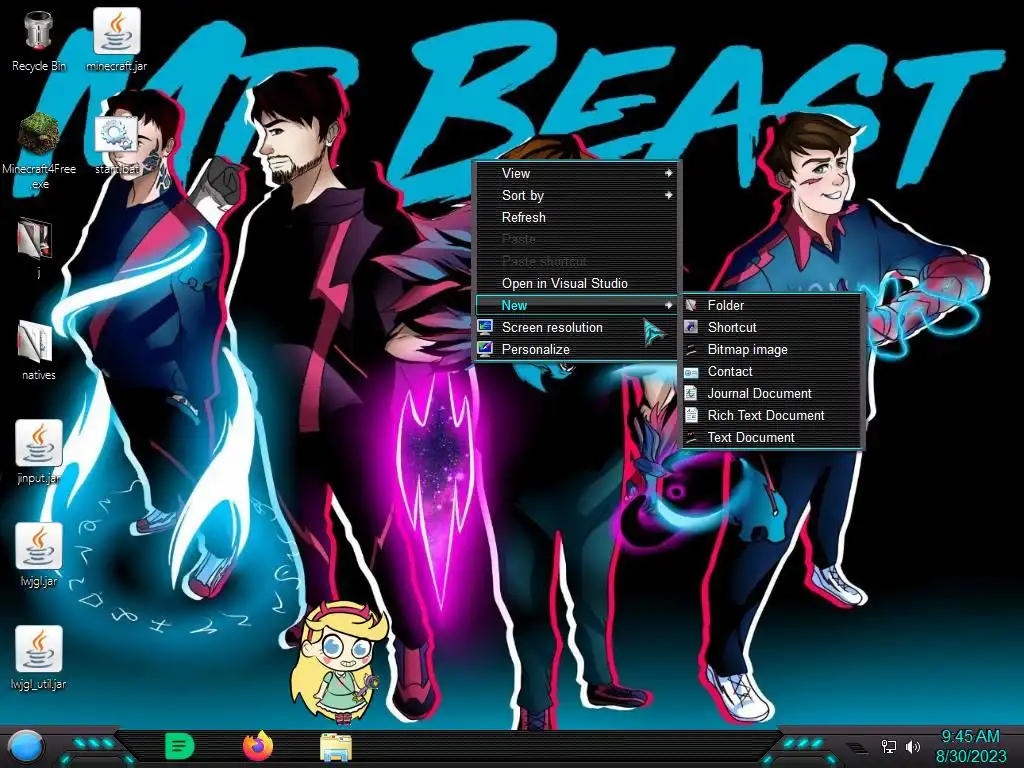Open the green chat app on taskbar
Image resolution: width=1024 pixels, height=768 pixels.
pyautogui.click(x=179, y=746)
